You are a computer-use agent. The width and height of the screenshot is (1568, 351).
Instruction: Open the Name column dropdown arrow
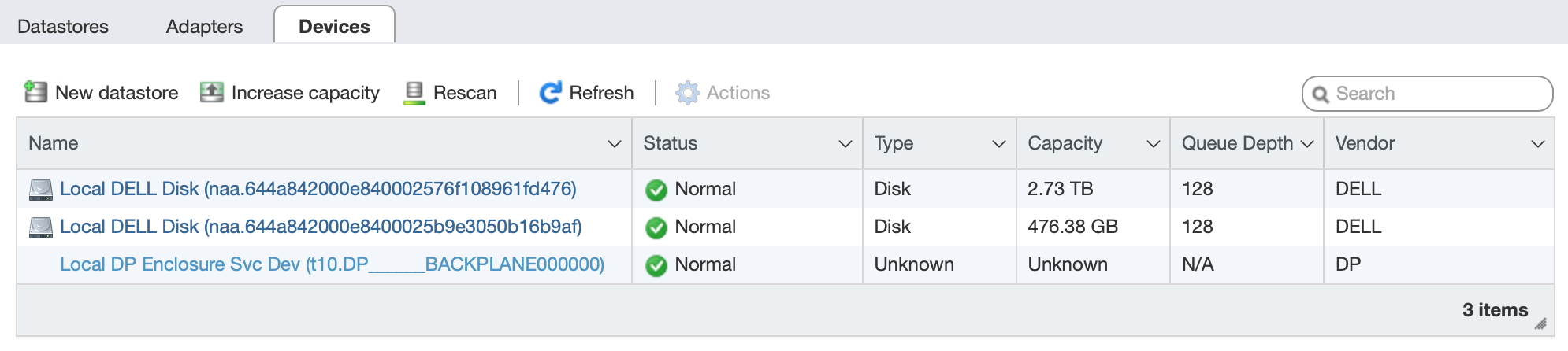pyautogui.click(x=615, y=144)
